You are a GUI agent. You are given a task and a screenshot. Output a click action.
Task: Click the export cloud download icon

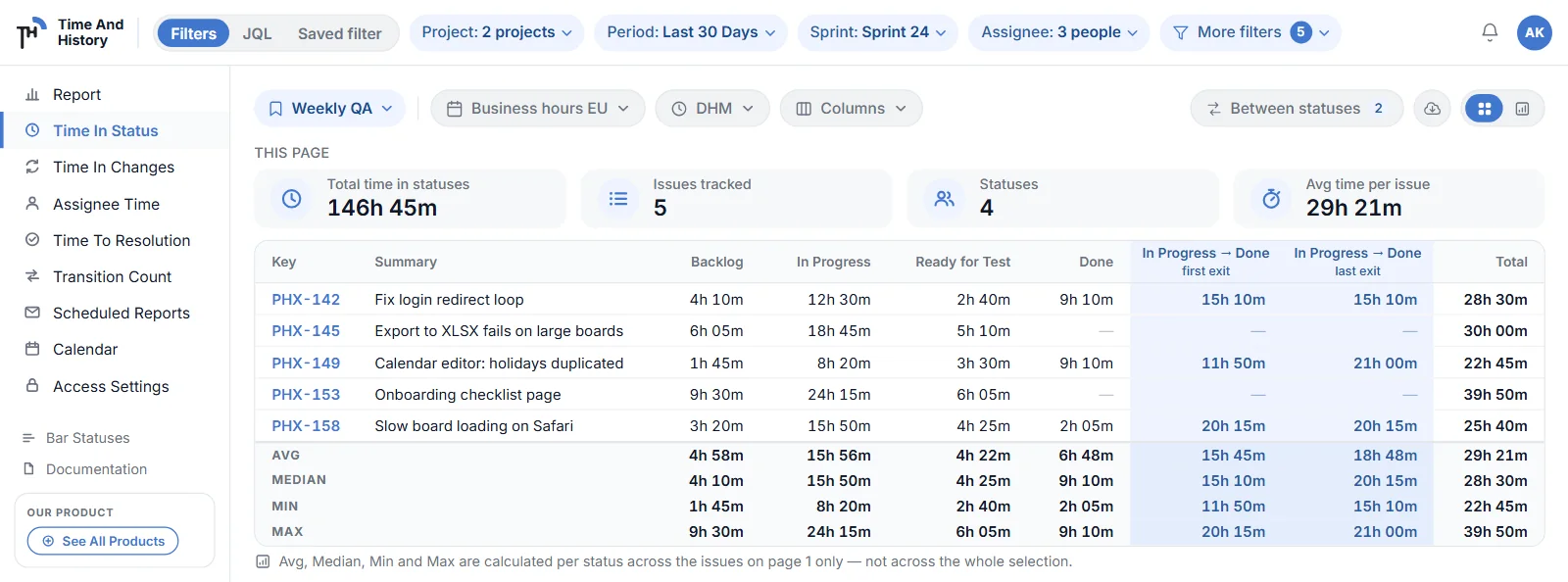(x=1432, y=109)
